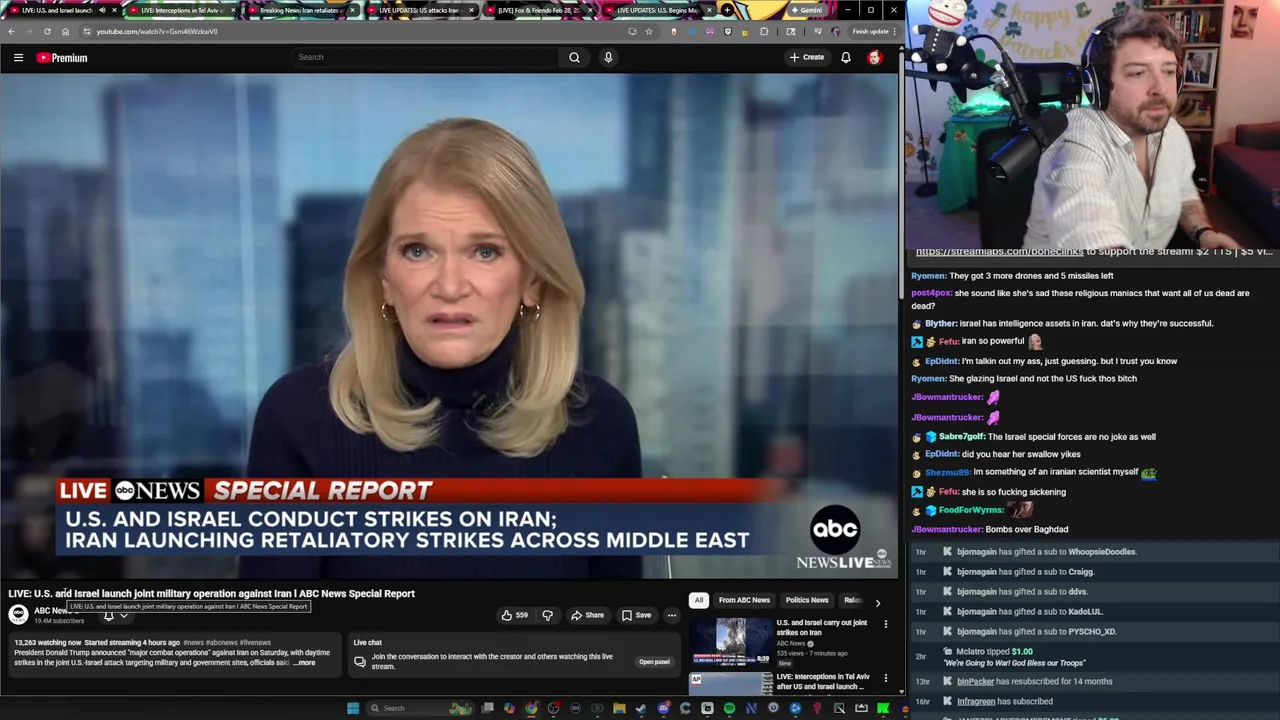Open the Chrome icon in the taskbar

(531, 708)
